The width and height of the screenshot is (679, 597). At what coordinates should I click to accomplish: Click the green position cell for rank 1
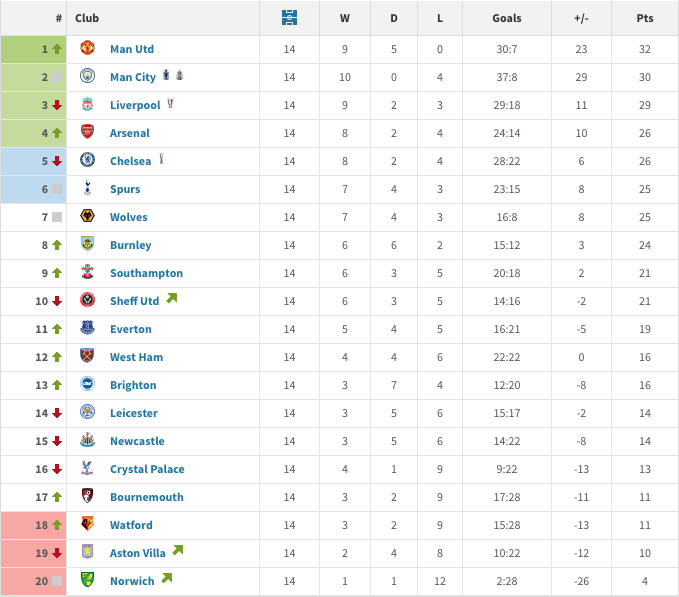point(33,49)
